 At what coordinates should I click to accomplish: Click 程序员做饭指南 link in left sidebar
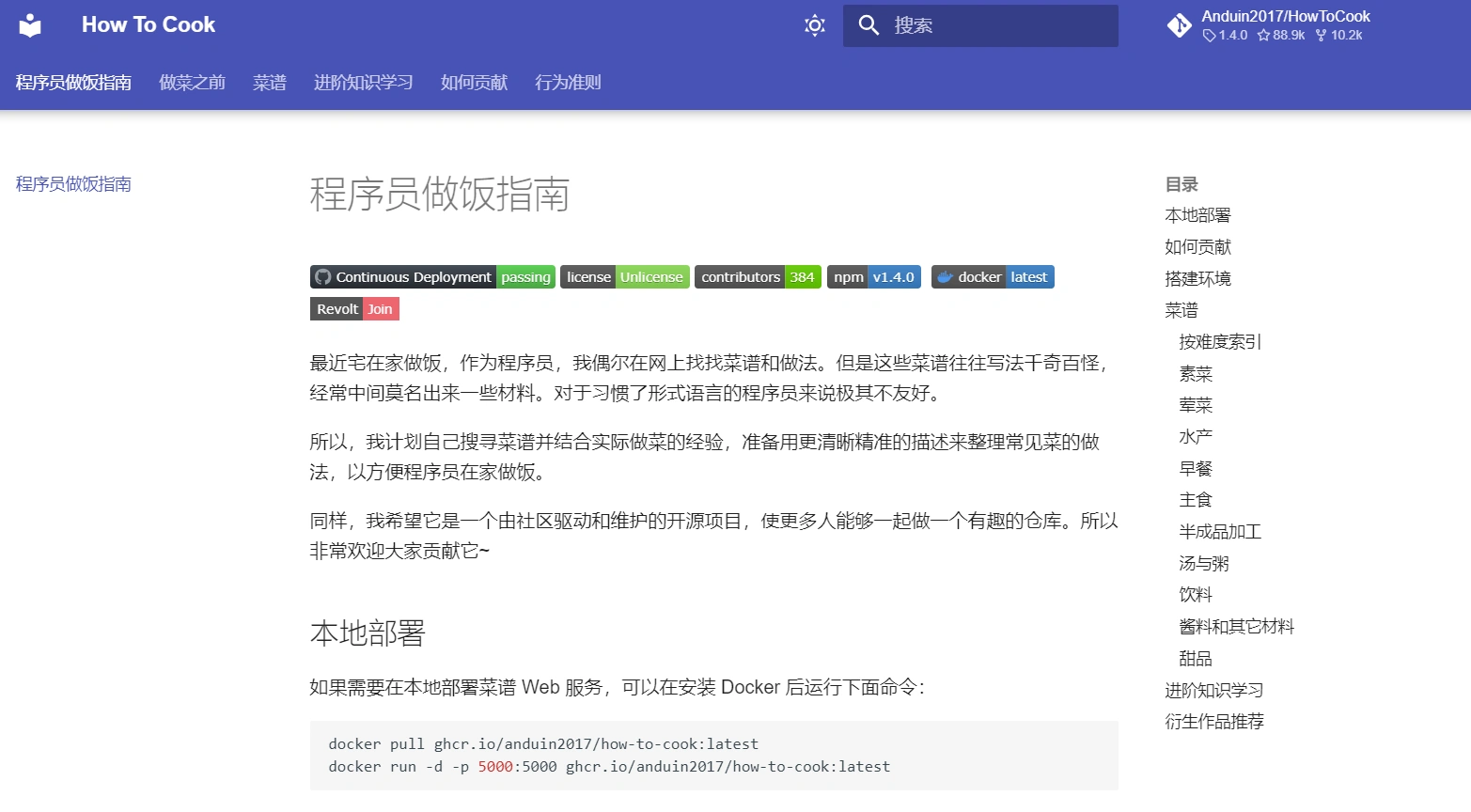pos(73,184)
